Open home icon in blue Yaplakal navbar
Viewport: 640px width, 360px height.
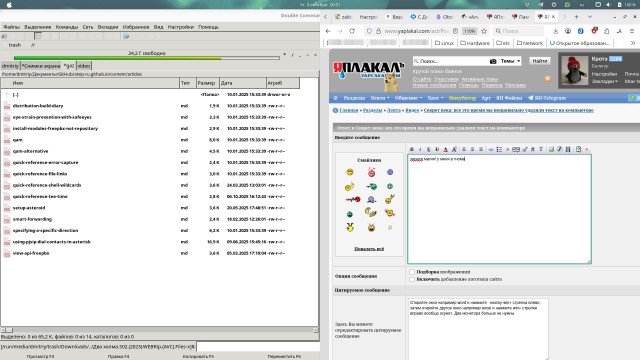point(336,98)
